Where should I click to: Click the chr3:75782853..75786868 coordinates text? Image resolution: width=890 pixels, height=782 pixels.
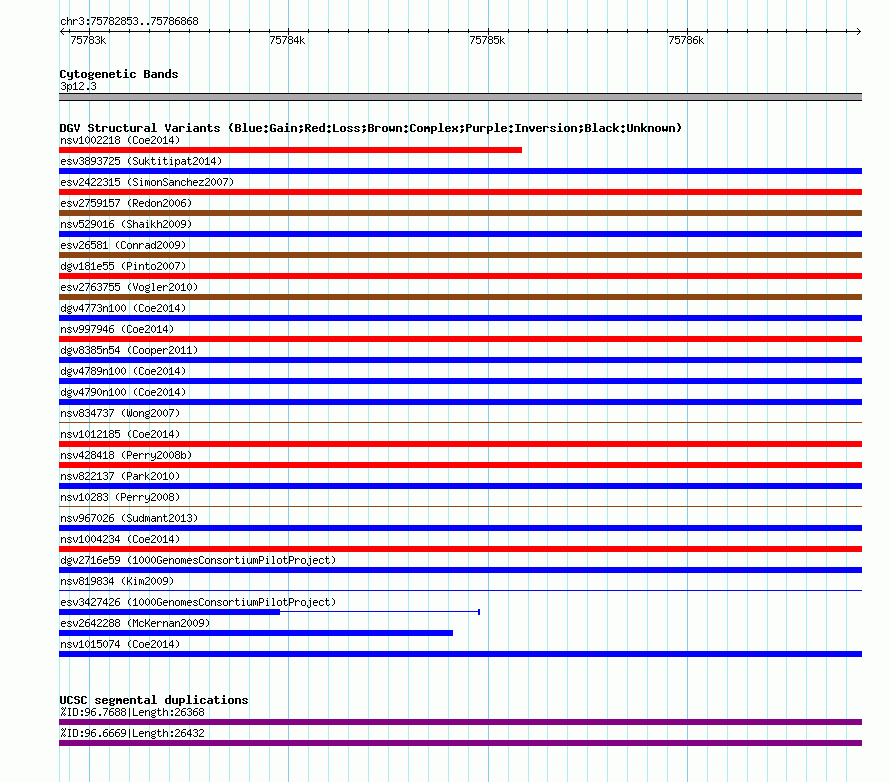(x=129, y=22)
